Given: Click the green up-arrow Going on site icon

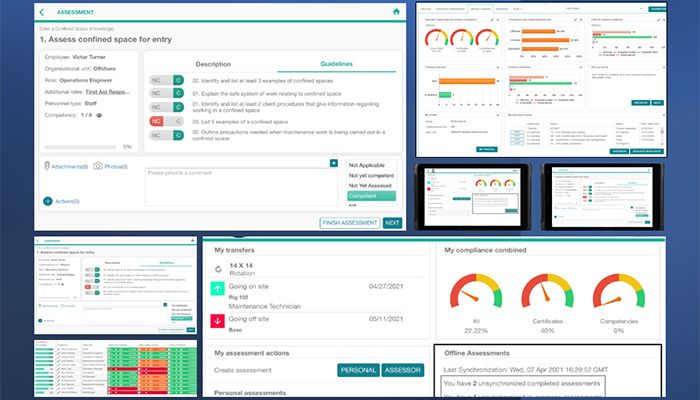Looking at the screenshot, I should pos(217,288).
